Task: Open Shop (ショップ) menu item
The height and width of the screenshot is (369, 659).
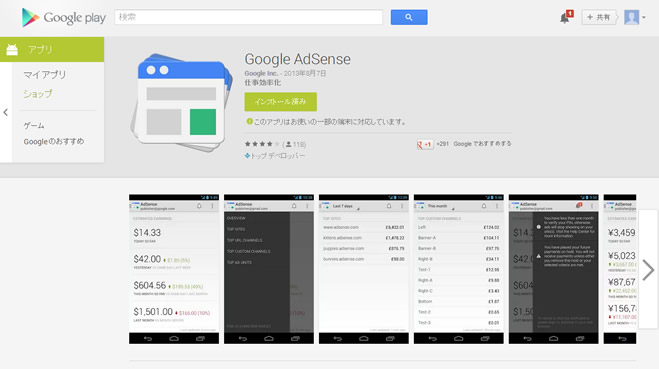Action: point(38,94)
